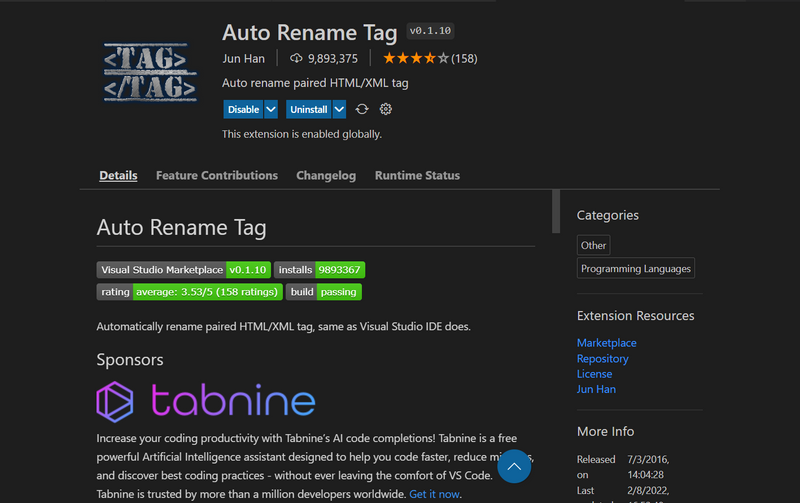Viewport: 800px width, 503px height.
Task: Click the v0.1.10 version label in header
Action: (x=430, y=31)
